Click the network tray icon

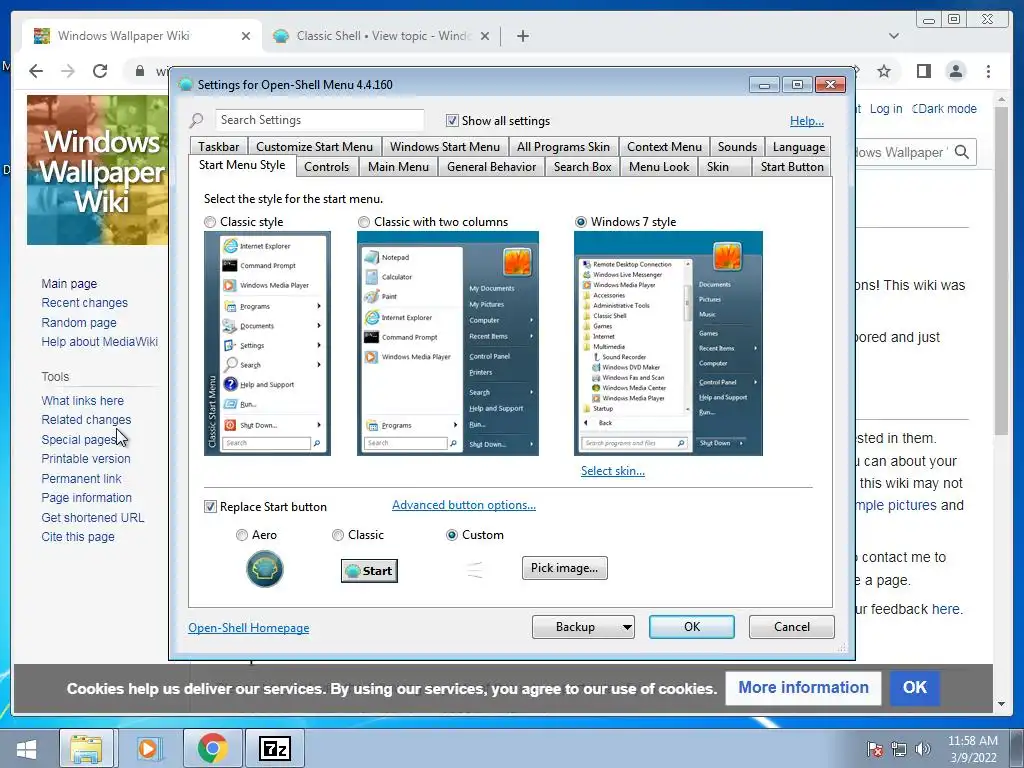point(899,749)
